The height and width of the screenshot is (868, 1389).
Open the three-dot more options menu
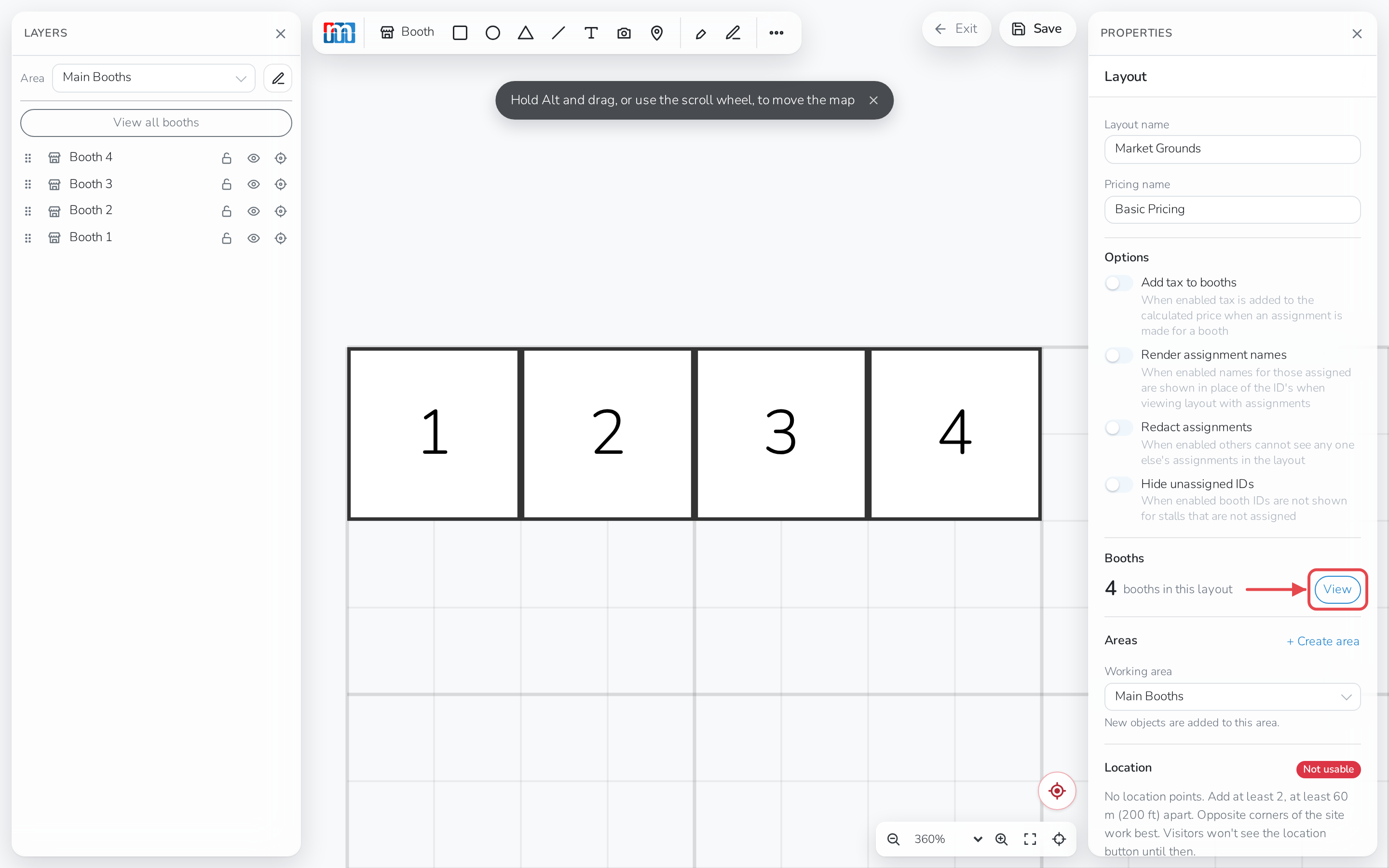coord(776,33)
